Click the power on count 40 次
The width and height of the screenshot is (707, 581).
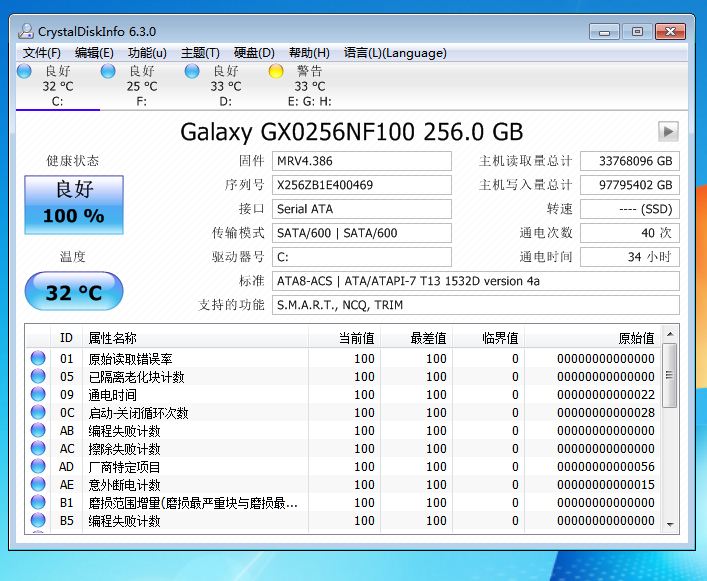coord(630,233)
